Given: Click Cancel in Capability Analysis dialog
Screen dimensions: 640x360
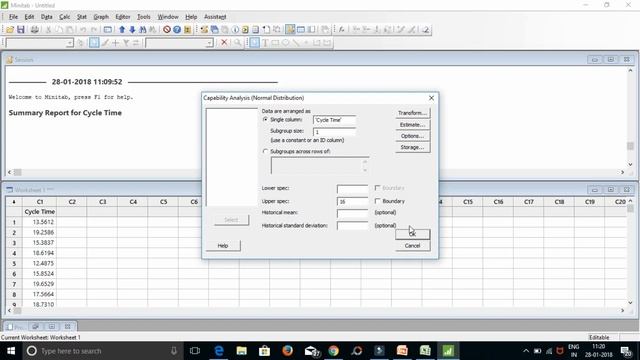Looking at the screenshot, I should click(x=412, y=246).
